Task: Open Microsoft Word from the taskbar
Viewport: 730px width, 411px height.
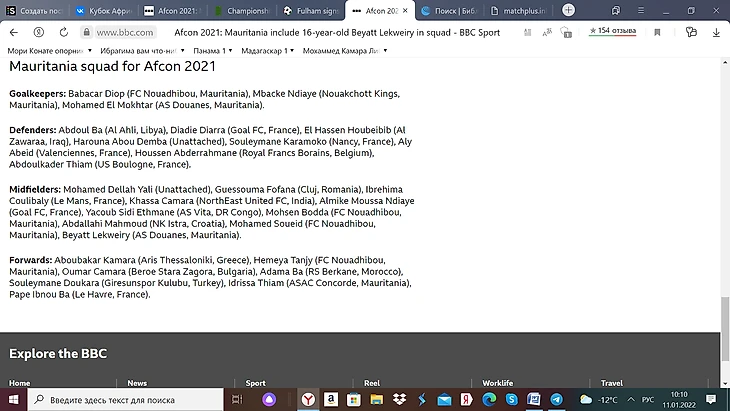Action: point(534,399)
